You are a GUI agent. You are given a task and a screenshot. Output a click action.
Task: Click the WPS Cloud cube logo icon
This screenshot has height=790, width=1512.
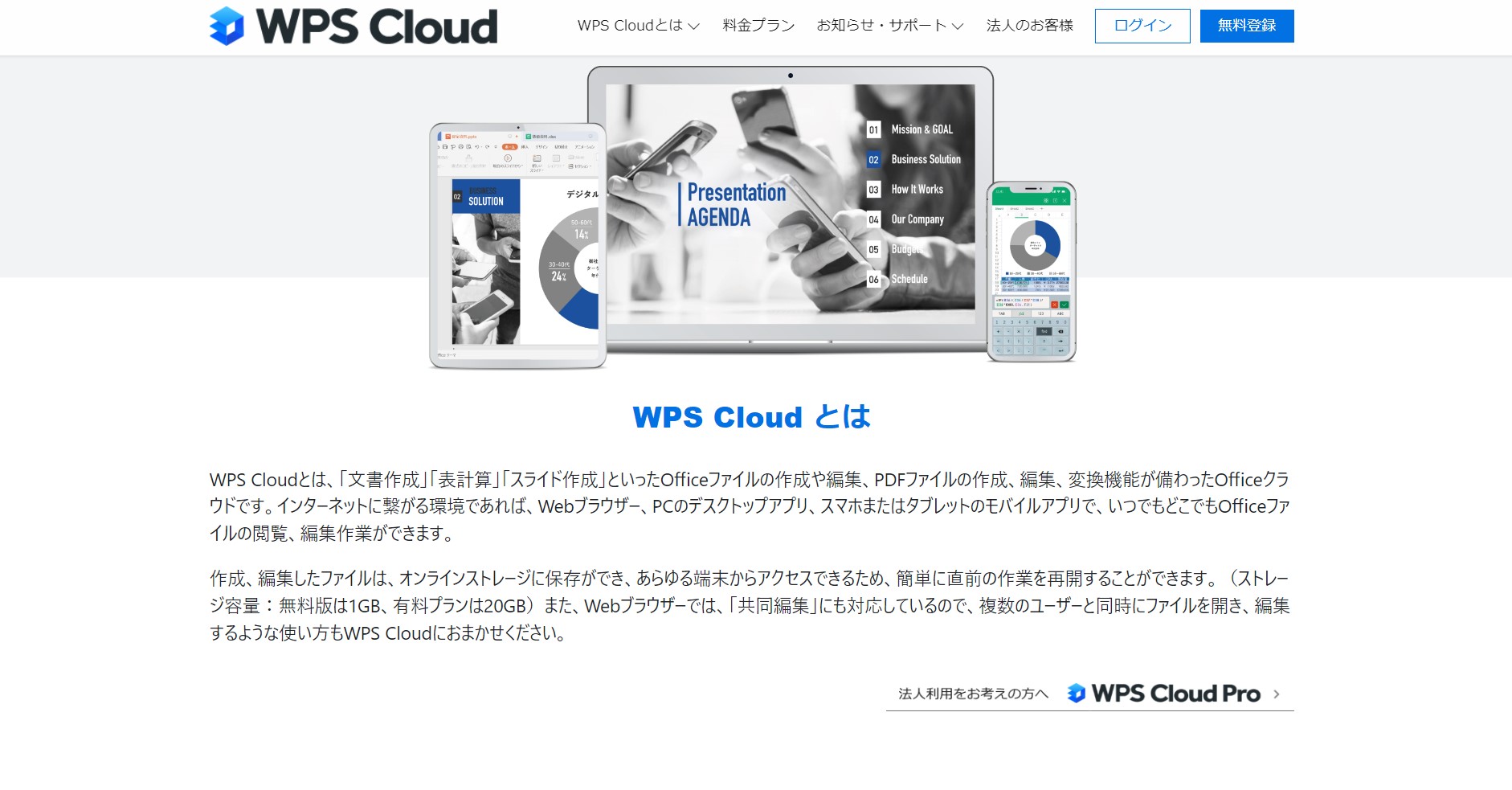[x=226, y=26]
